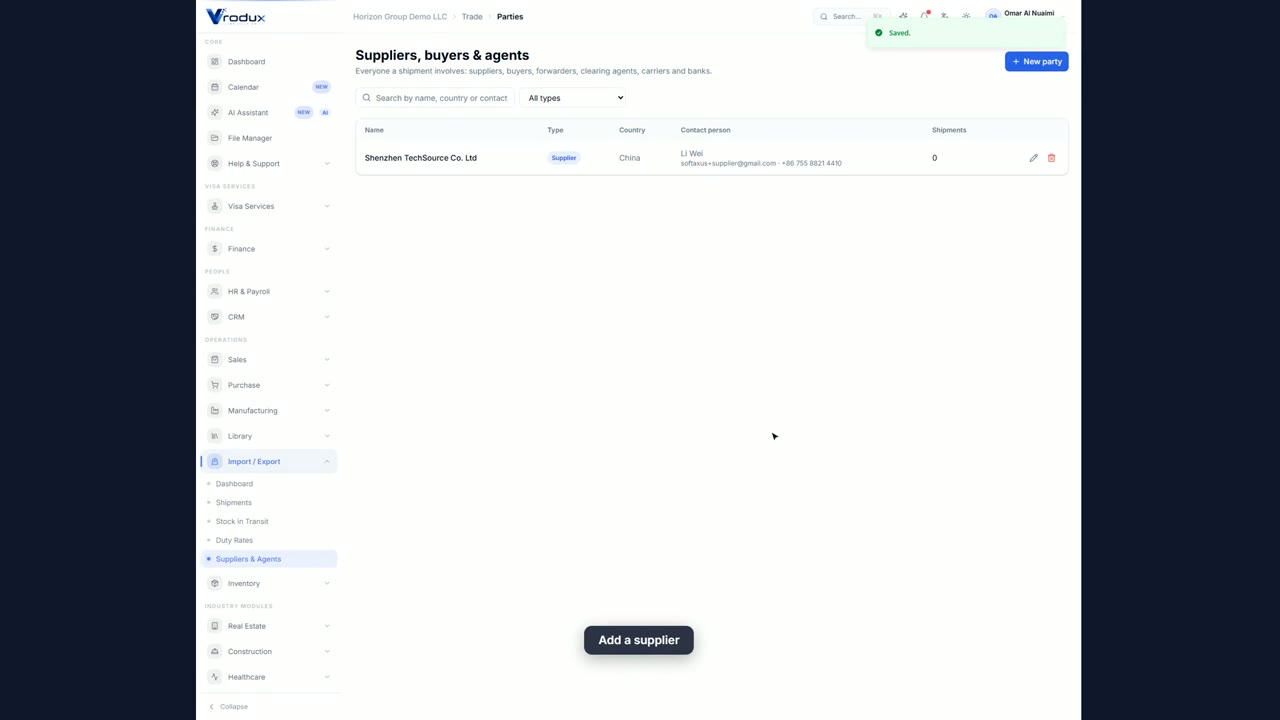Click the HR & Payroll people icon
The image size is (1280, 720).
[x=215, y=291]
